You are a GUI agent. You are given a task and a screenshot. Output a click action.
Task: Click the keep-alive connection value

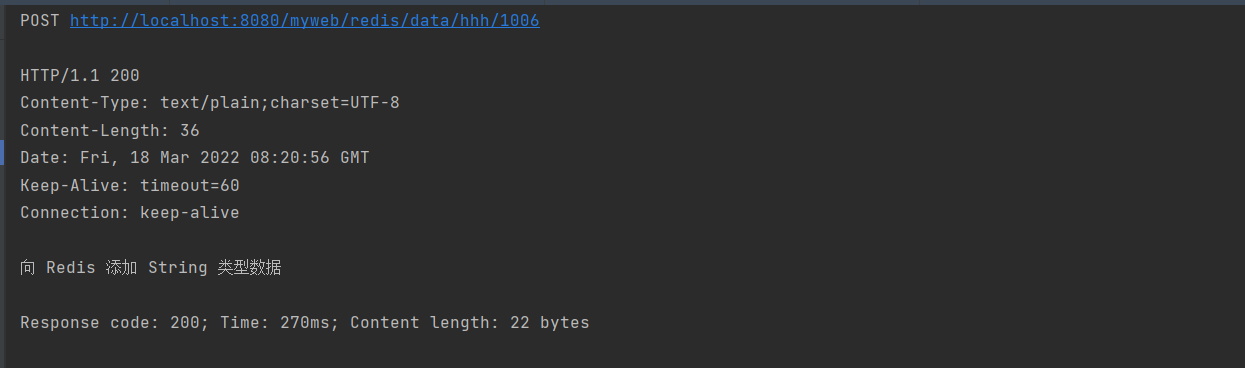point(190,213)
